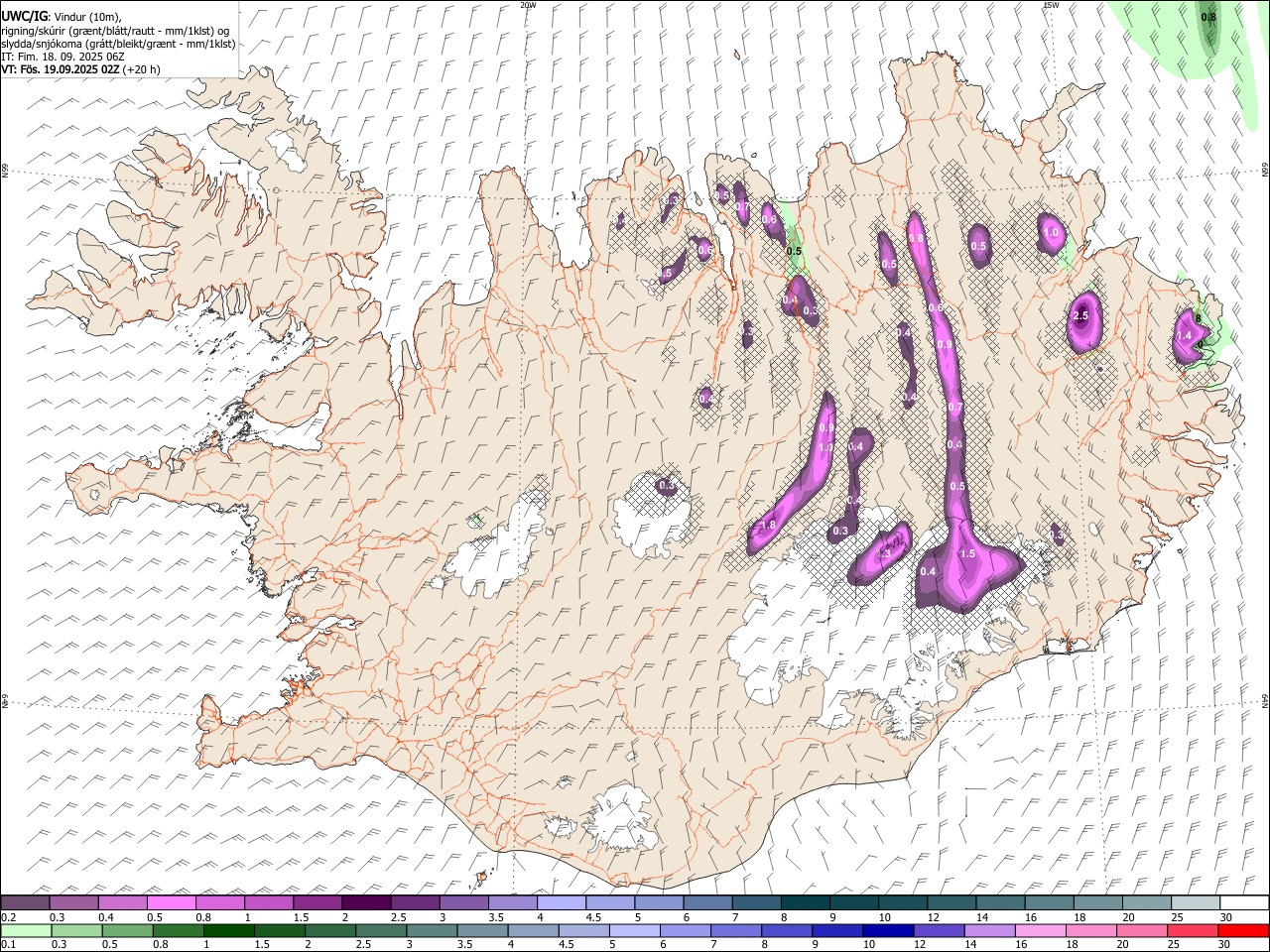Select the bottom-row legend swatch labeled 5

634,930
